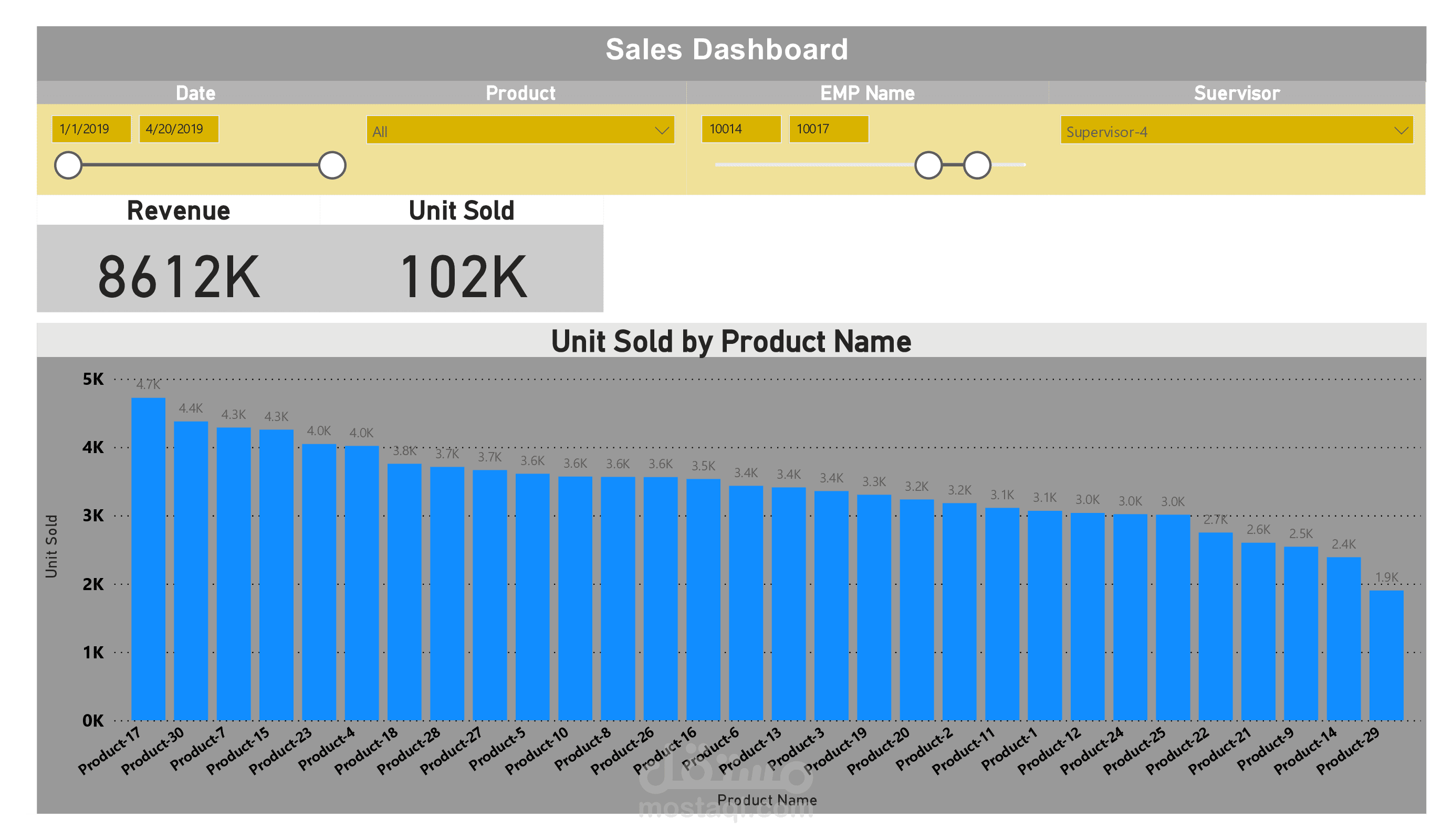Select the Product-20 bar
Screen dimensions: 1453x840
pos(916,610)
